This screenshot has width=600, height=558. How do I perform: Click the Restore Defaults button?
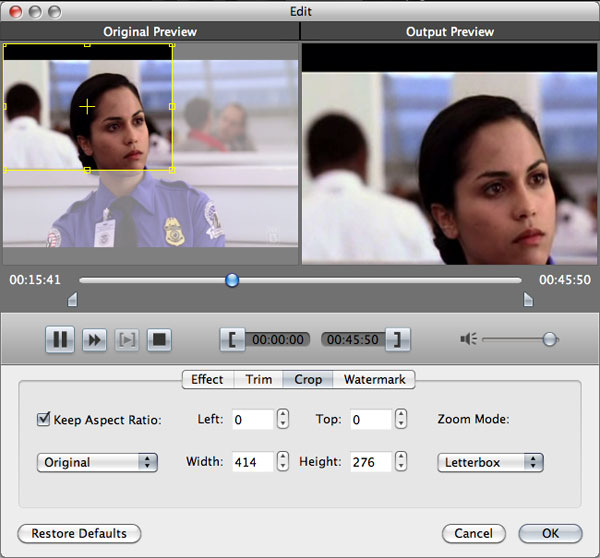pos(79,533)
